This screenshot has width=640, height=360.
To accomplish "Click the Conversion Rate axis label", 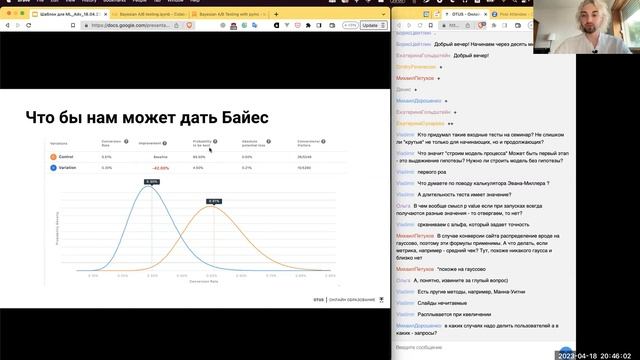I will 203,282.
